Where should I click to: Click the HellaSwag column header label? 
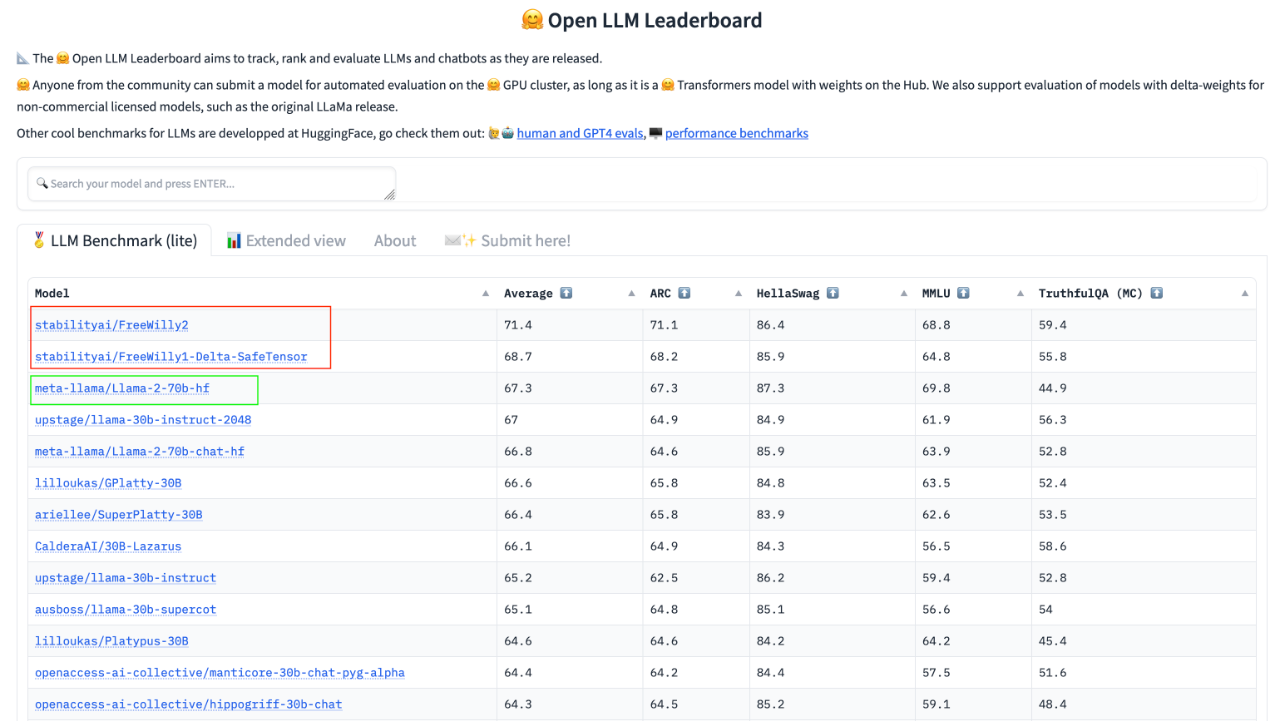(788, 293)
